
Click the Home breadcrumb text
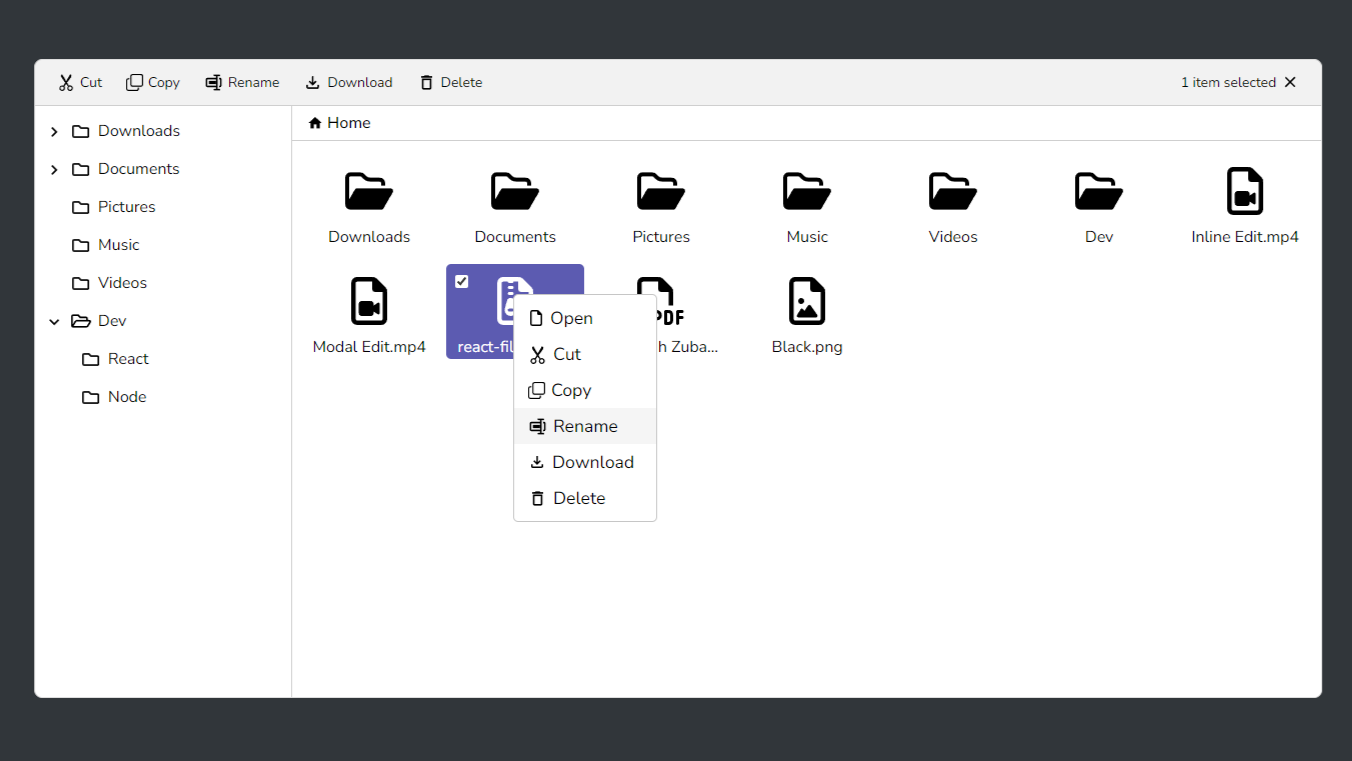pyautogui.click(x=349, y=123)
